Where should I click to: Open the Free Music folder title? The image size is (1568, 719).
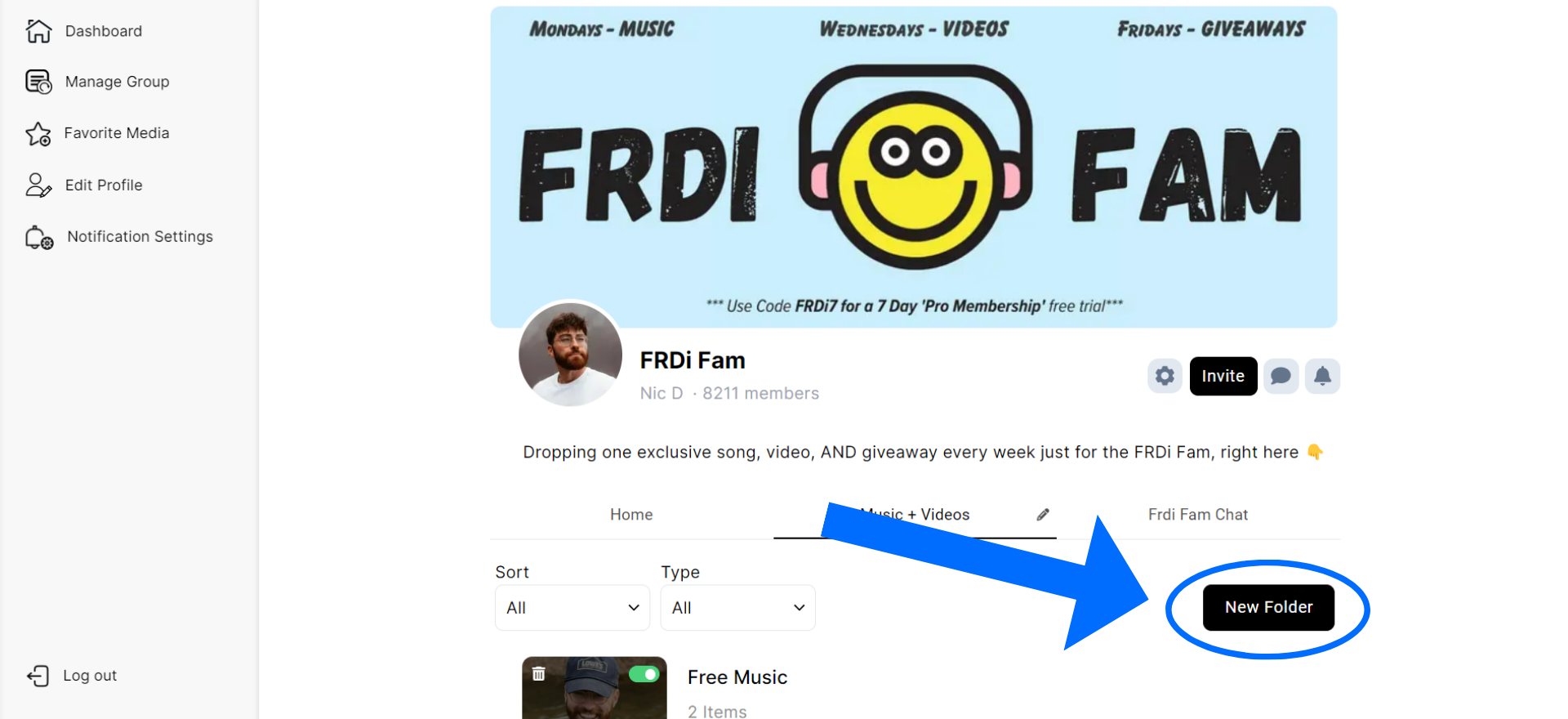click(x=737, y=677)
